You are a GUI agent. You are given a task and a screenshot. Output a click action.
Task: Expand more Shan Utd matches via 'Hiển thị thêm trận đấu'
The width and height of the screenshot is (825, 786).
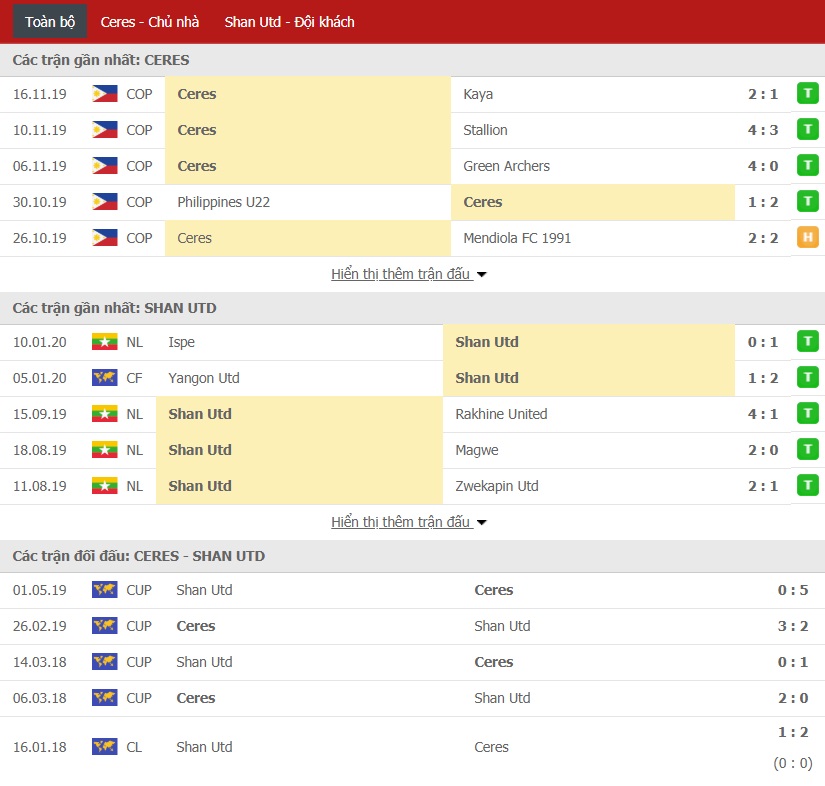pyautogui.click(x=409, y=522)
